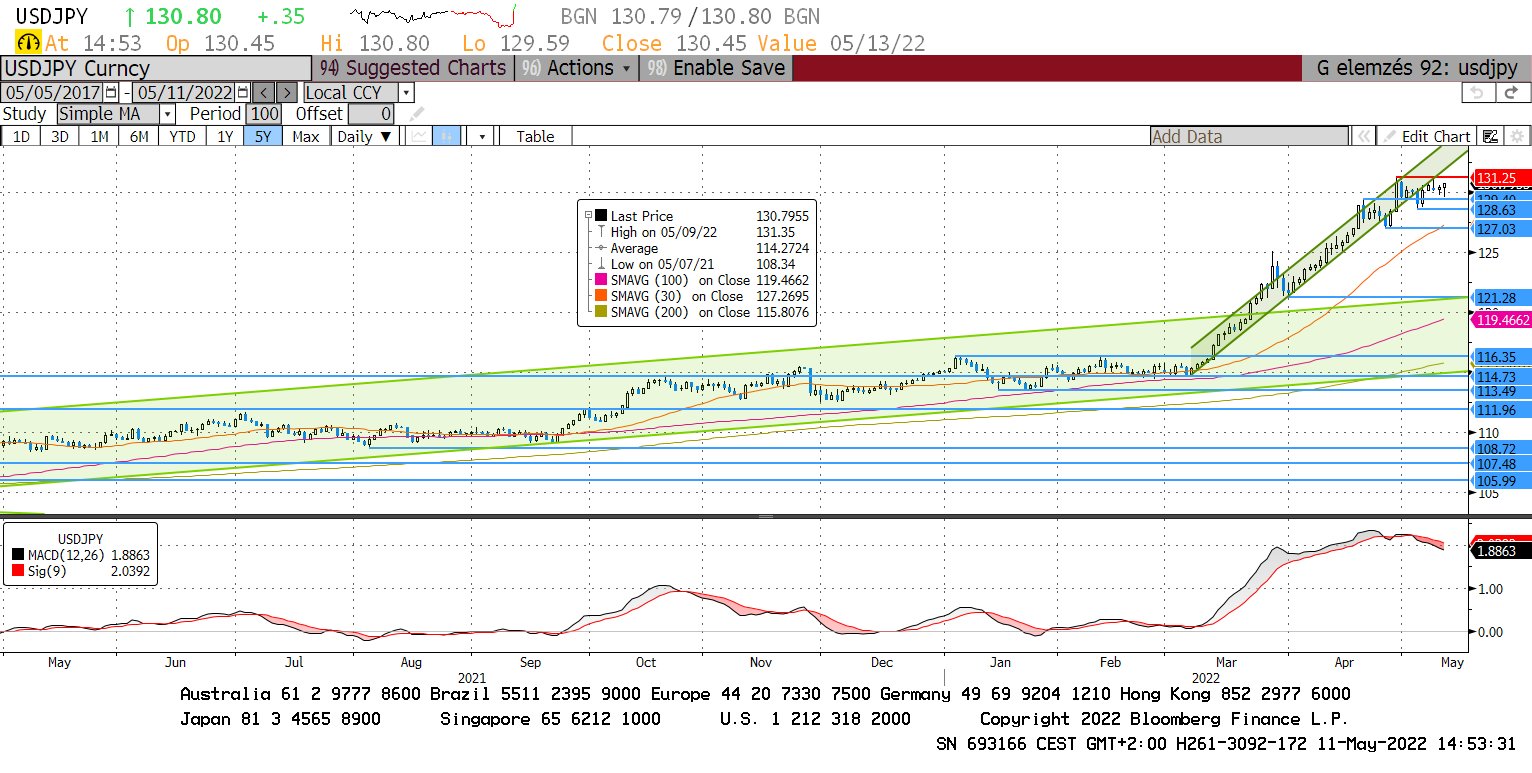Switch to line chart type icon
The width and height of the screenshot is (1532, 773).
point(419,136)
